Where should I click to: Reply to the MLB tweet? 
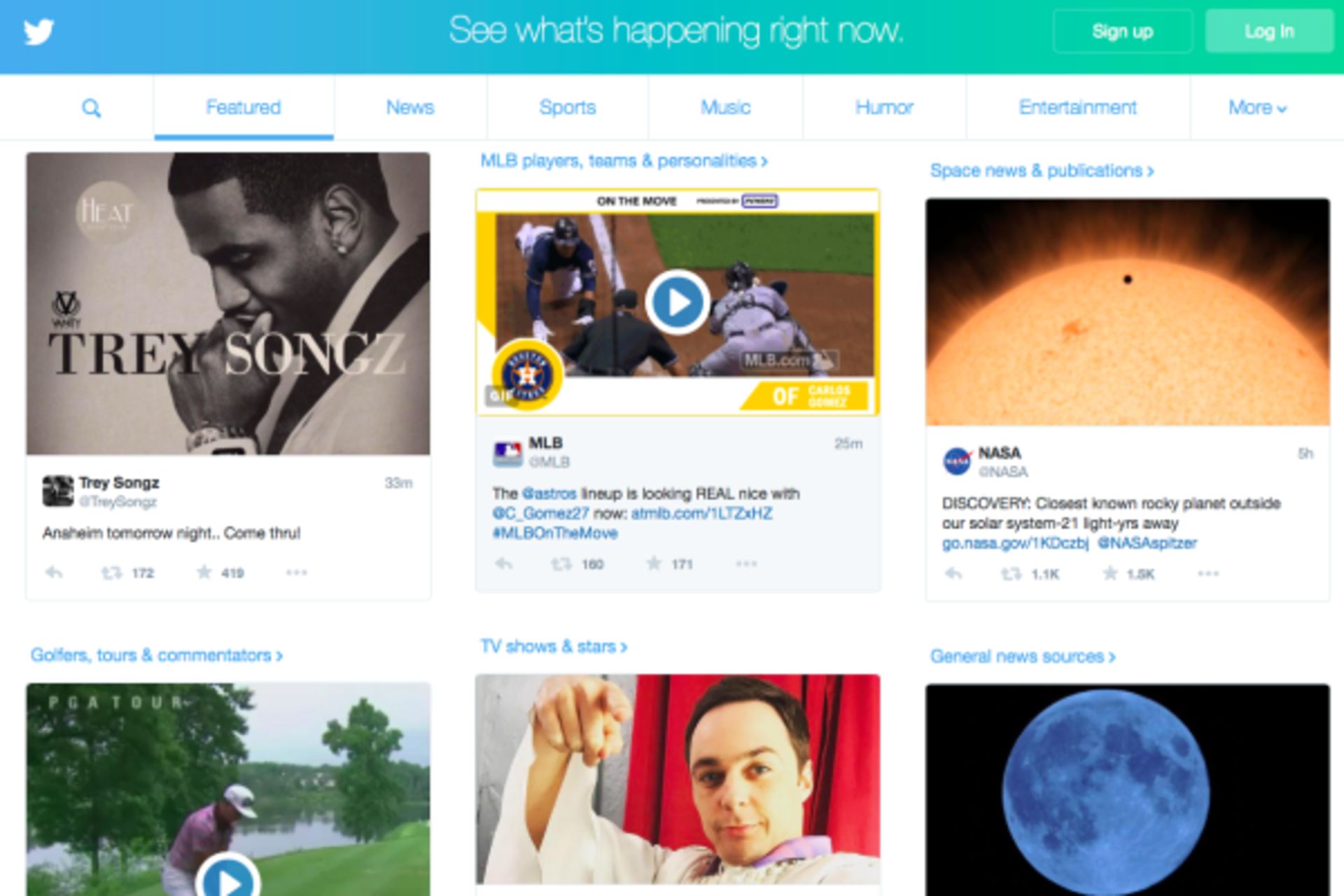(x=503, y=563)
